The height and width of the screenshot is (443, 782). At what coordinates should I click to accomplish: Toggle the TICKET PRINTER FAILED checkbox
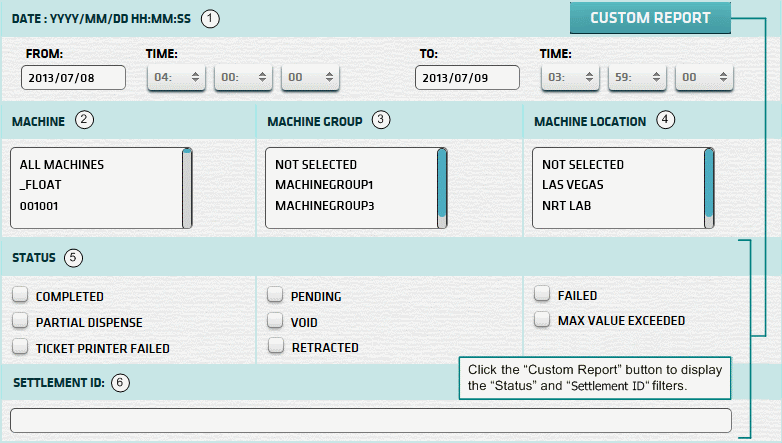(x=20, y=348)
